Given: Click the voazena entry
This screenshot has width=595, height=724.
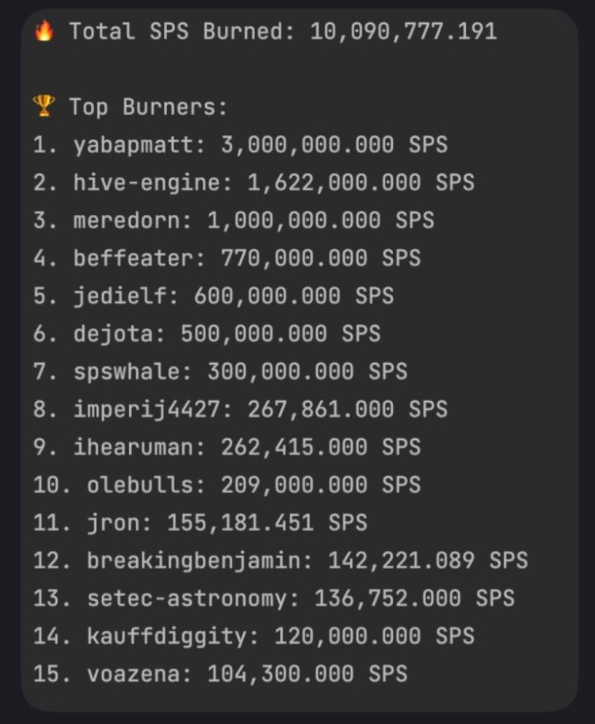Looking at the screenshot, I should [x=220, y=675].
